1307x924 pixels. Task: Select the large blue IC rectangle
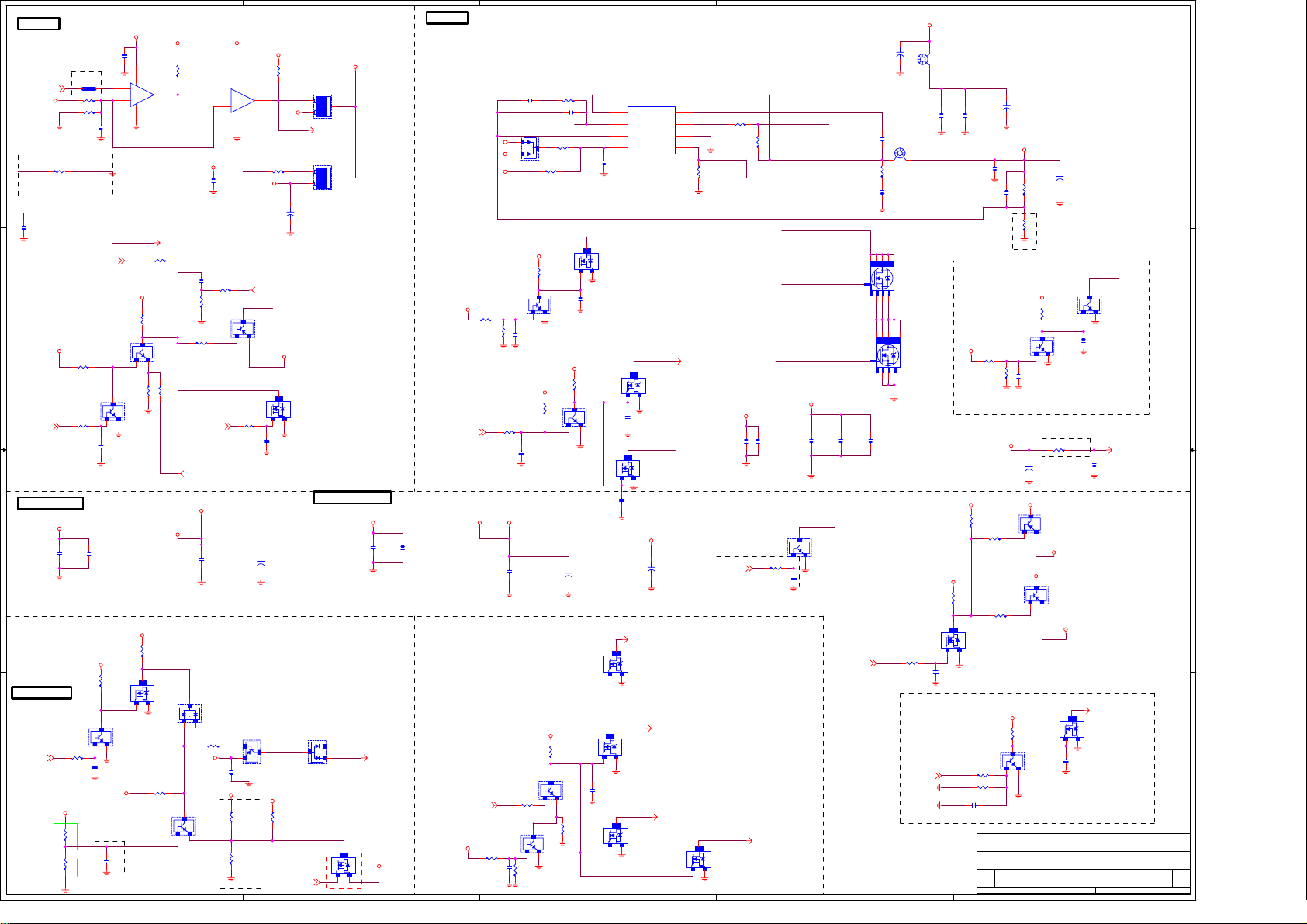[652, 130]
